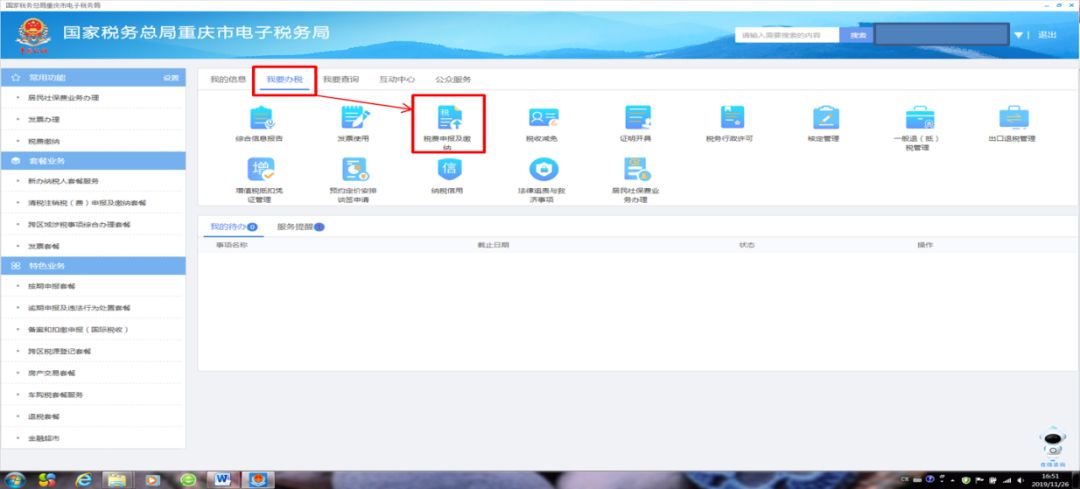Open Internet Explorer from the taskbar
Viewport: 1080px width, 489px height.
coord(84,479)
